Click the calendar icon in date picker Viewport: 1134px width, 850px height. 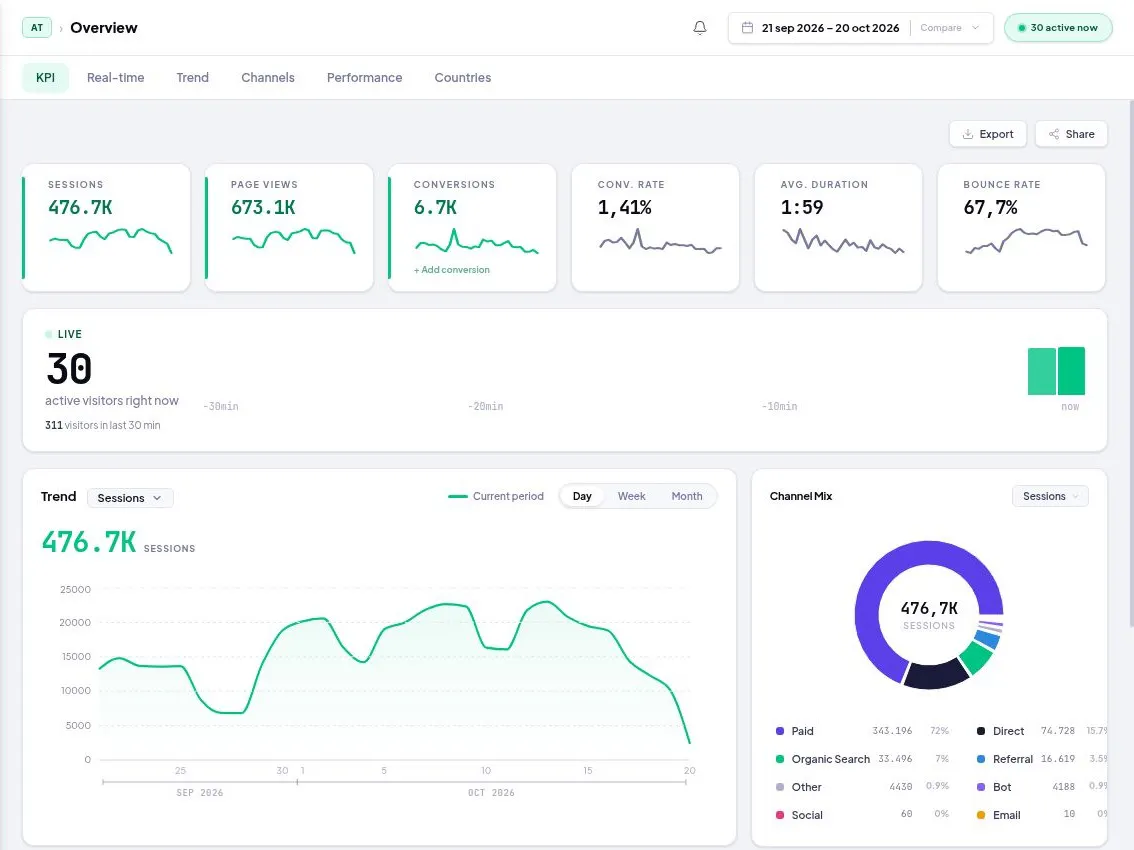click(747, 27)
